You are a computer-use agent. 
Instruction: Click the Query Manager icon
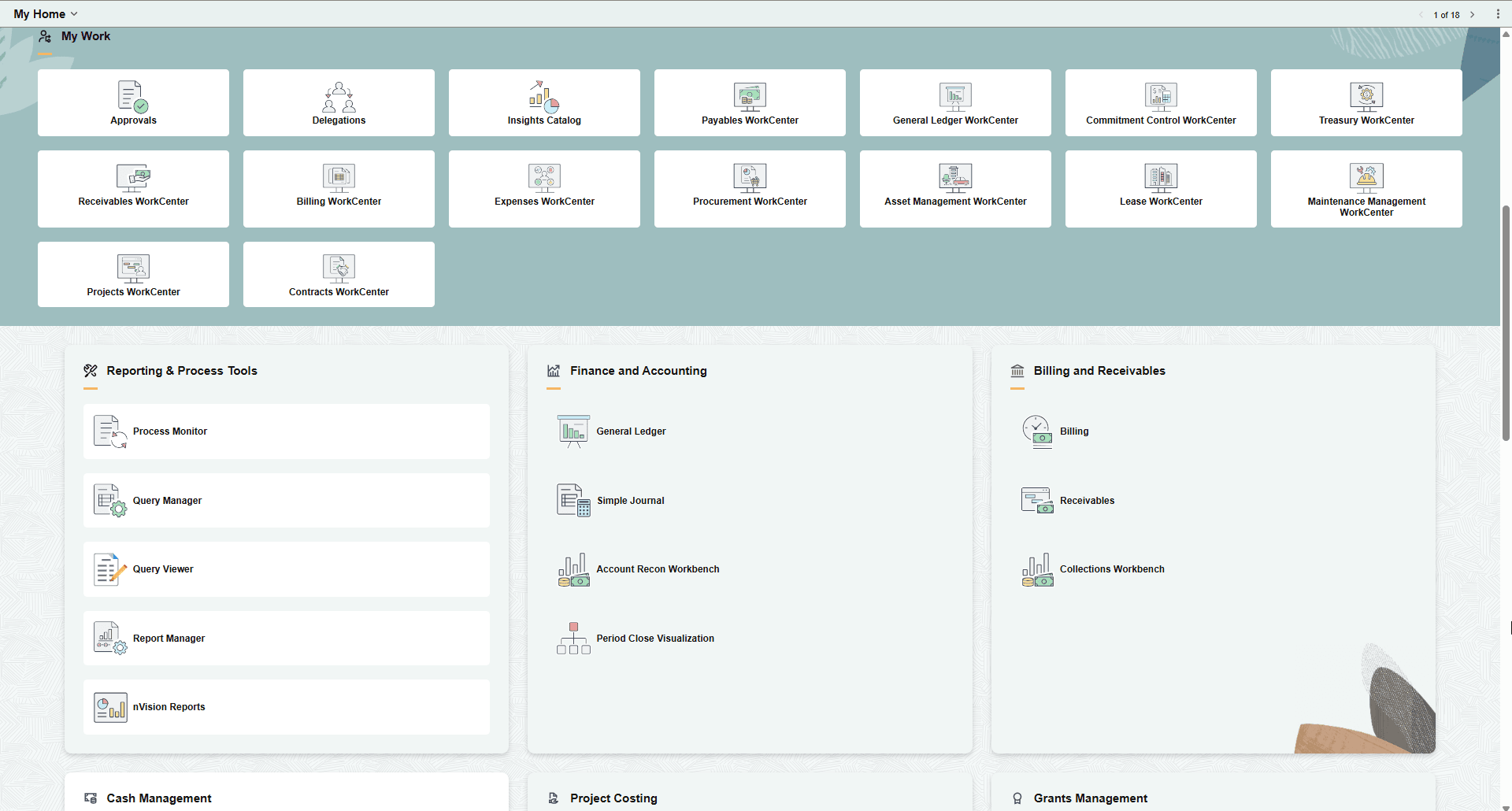point(110,501)
